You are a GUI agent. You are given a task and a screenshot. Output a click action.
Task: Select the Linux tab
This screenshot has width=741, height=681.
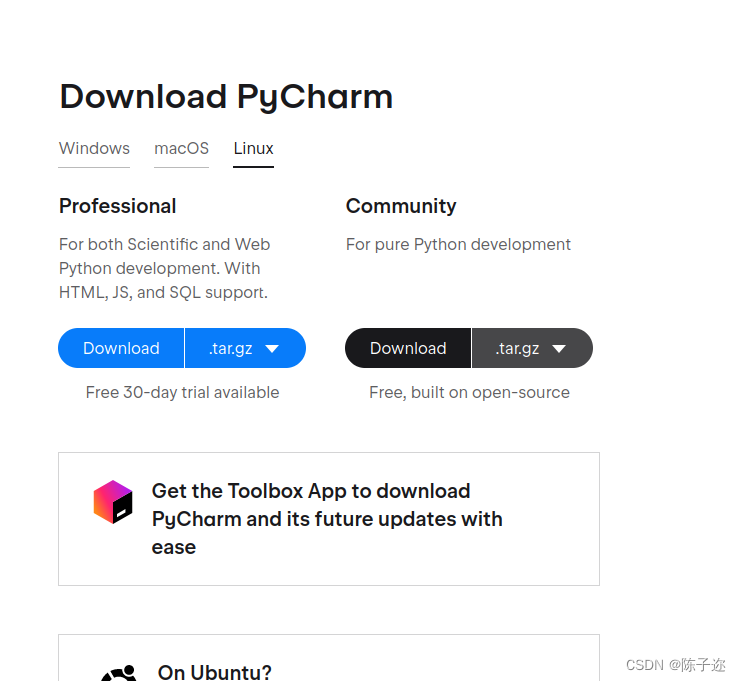[x=253, y=148]
